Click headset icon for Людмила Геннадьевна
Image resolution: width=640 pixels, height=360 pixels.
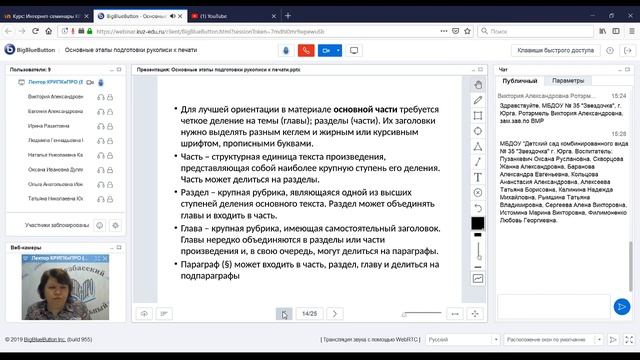coord(101,141)
